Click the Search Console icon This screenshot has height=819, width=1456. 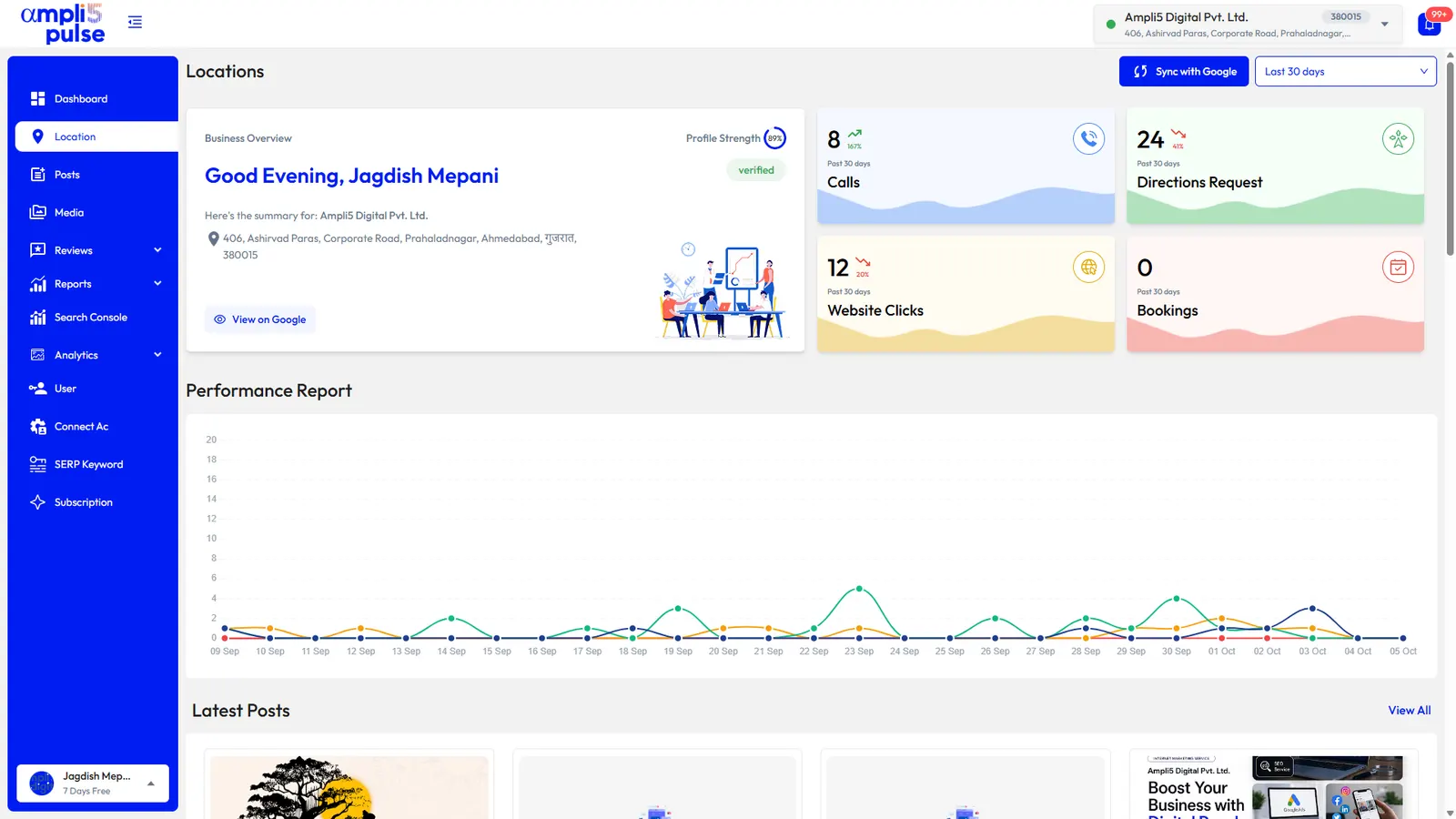tap(37, 318)
